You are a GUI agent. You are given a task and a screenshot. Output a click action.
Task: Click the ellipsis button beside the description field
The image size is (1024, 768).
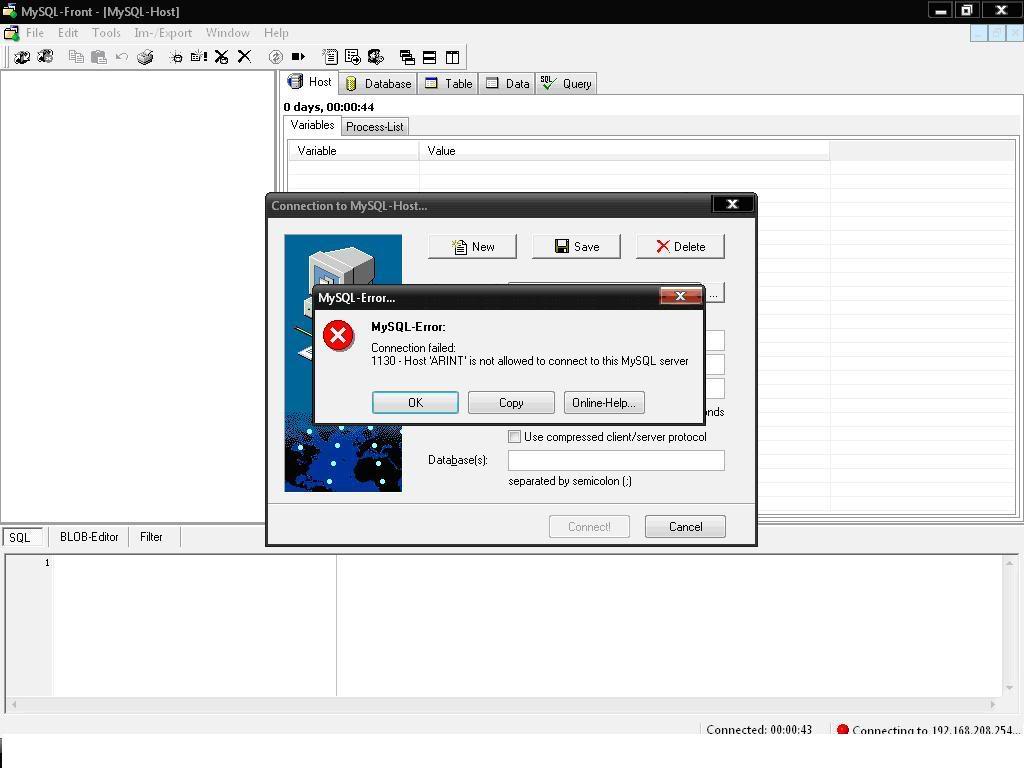tap(714, 295)
